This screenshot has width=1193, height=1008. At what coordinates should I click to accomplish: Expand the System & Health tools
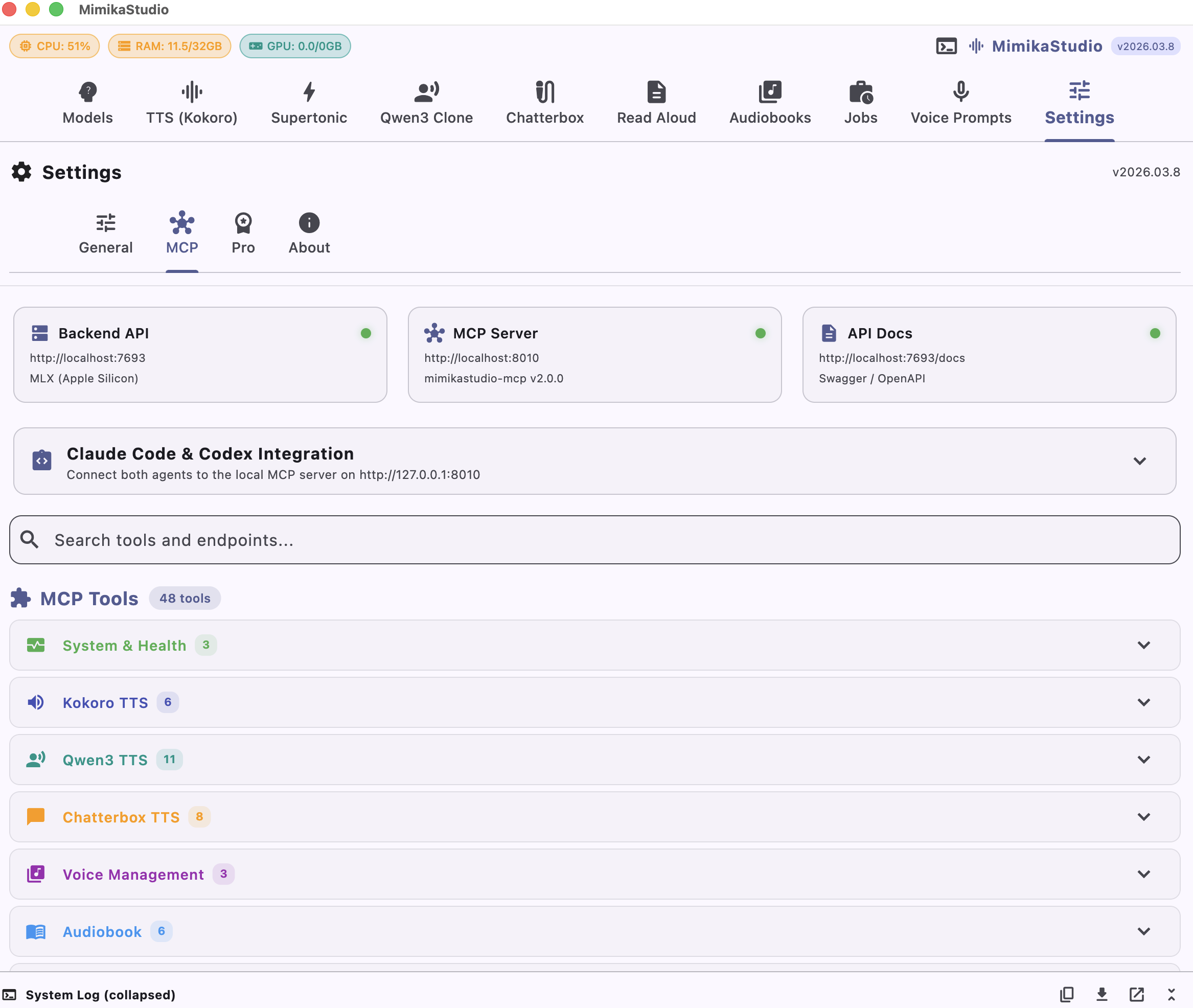pyautogui.click(x=1143, y=645)
